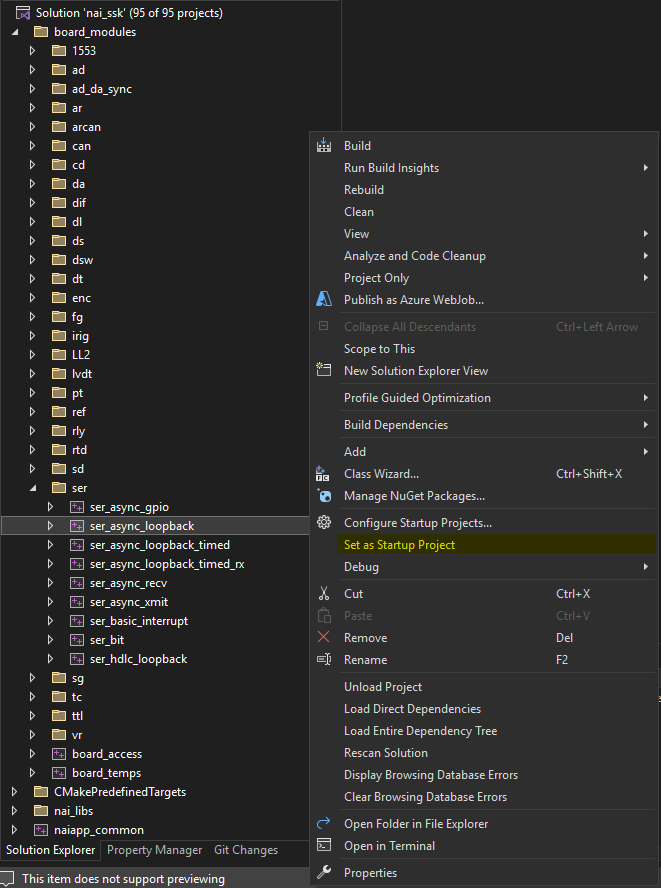Click the gear icon for Configure Startup Projects
Screen dimensions: 661x888
click(323, 523)
